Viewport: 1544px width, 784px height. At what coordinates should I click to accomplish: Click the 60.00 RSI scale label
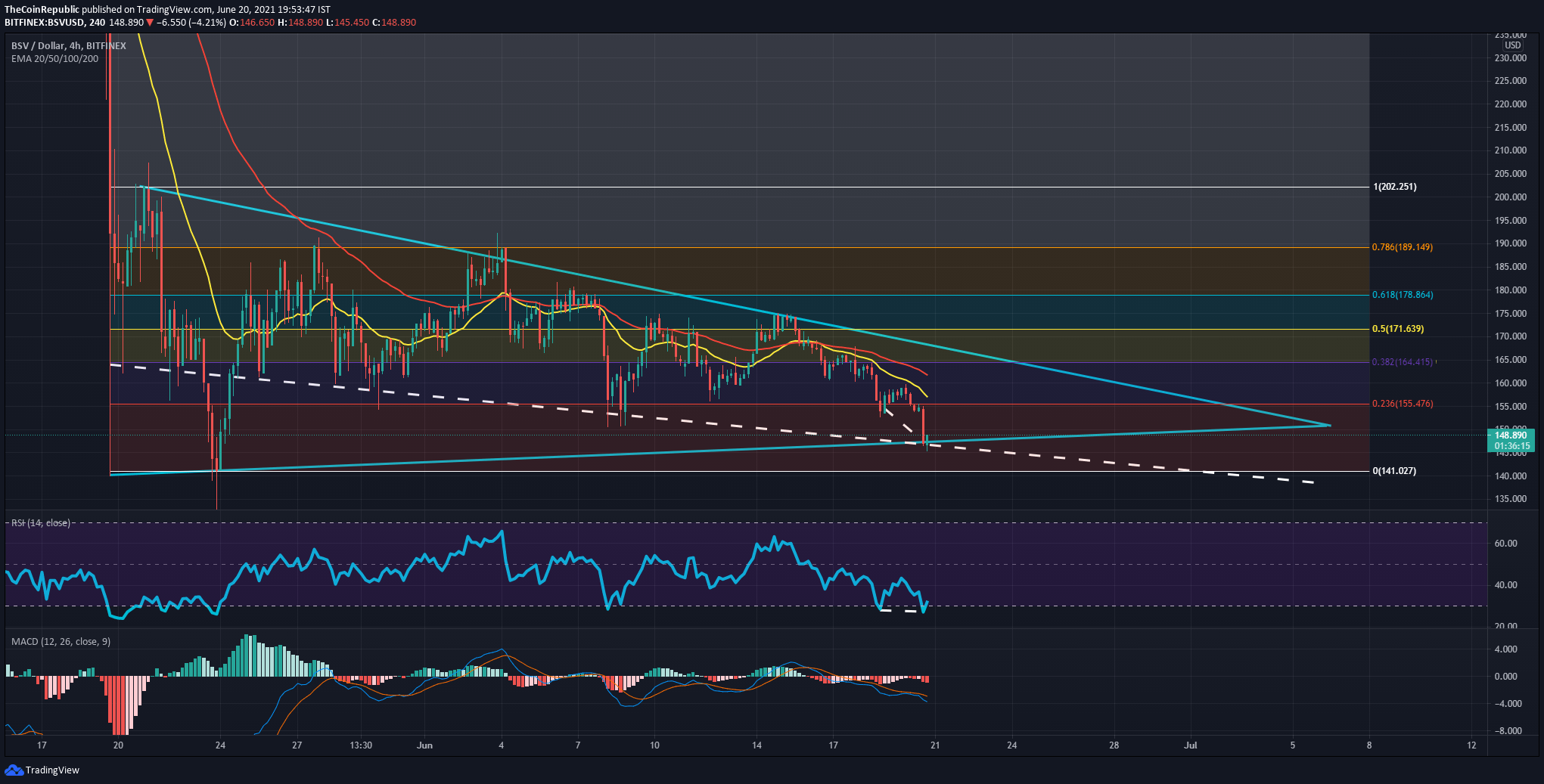[1506, 544]
